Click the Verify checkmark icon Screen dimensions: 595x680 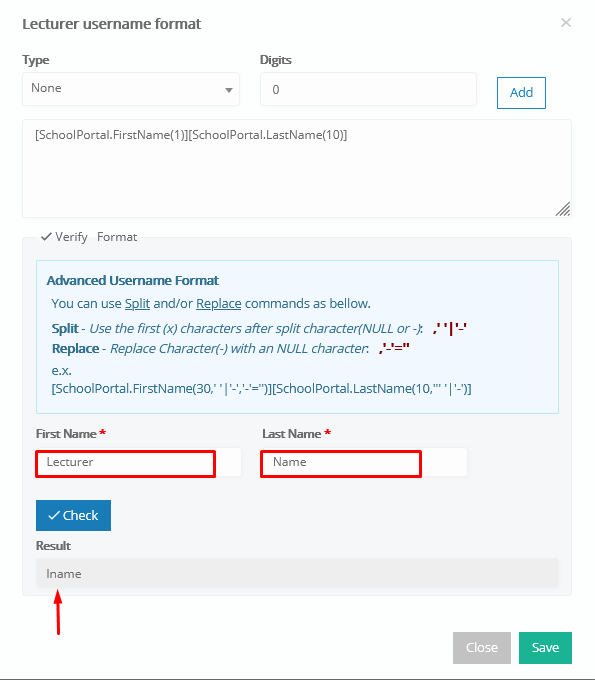click(46, 237)
